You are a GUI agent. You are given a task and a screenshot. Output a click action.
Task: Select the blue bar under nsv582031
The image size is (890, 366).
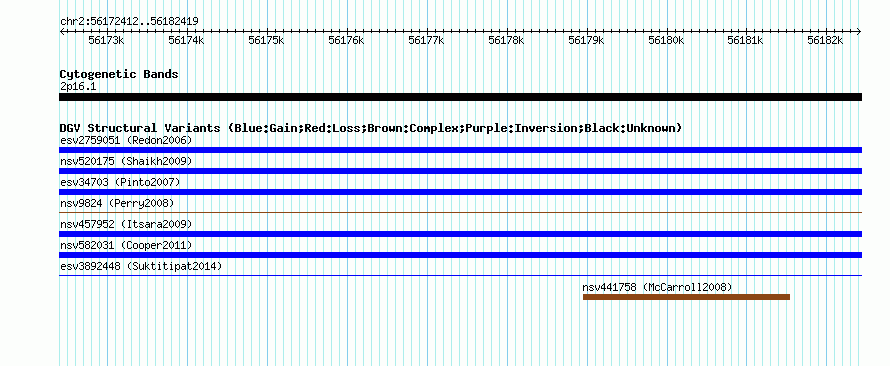pos(460,255)
